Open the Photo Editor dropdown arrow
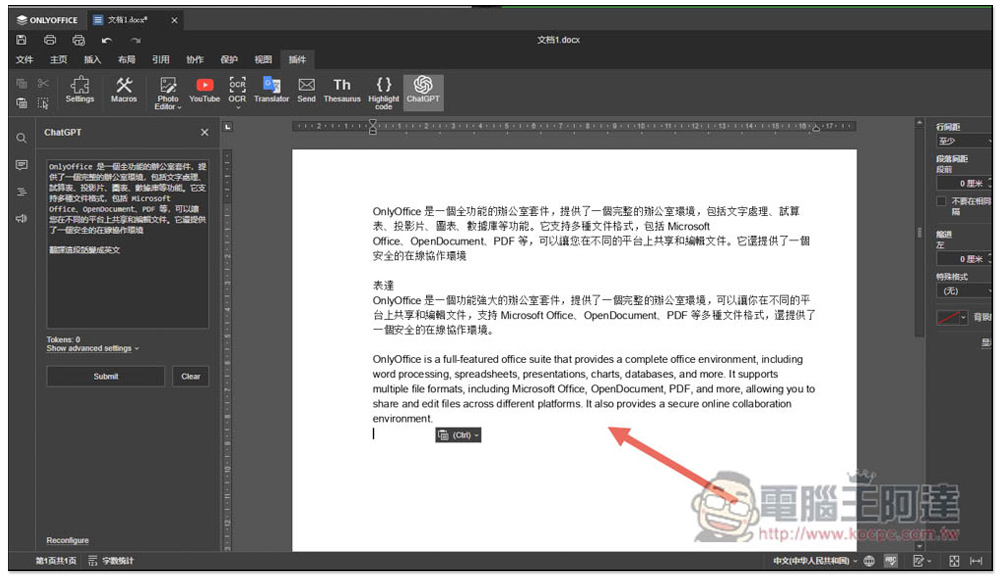Image resolution: width=1000 pixels, height=577 pixels. click(179, 108)
